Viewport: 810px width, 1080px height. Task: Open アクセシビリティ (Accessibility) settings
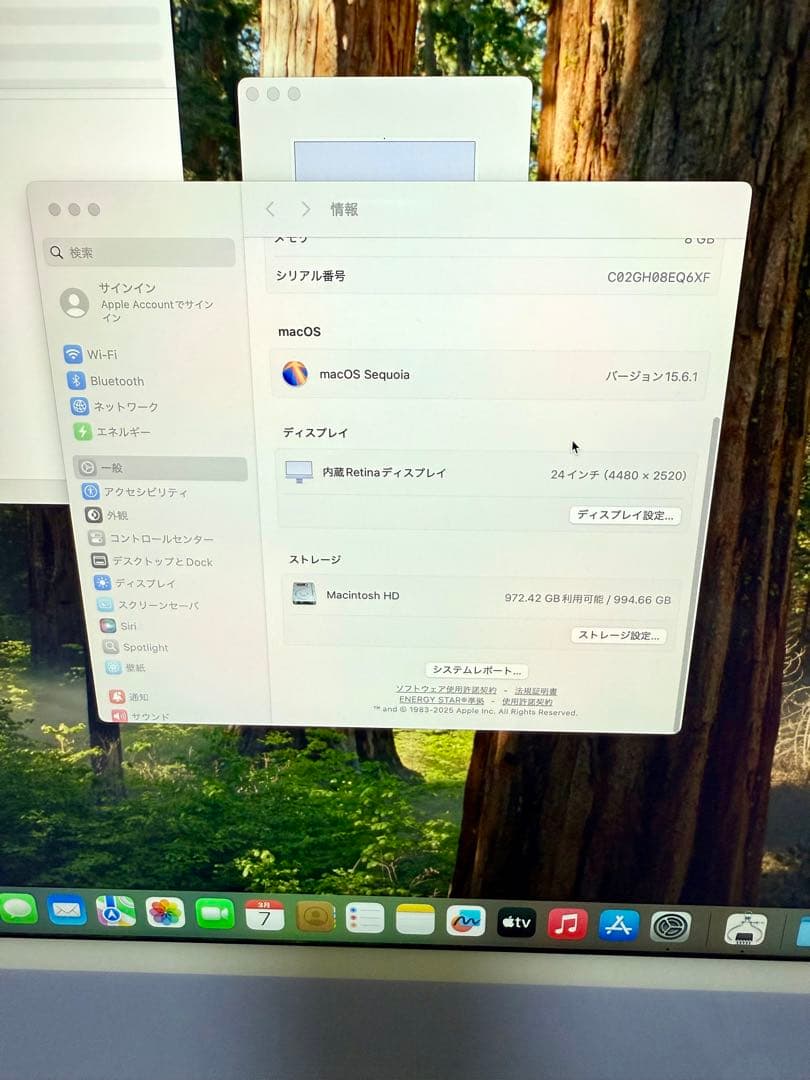[135, 492]
